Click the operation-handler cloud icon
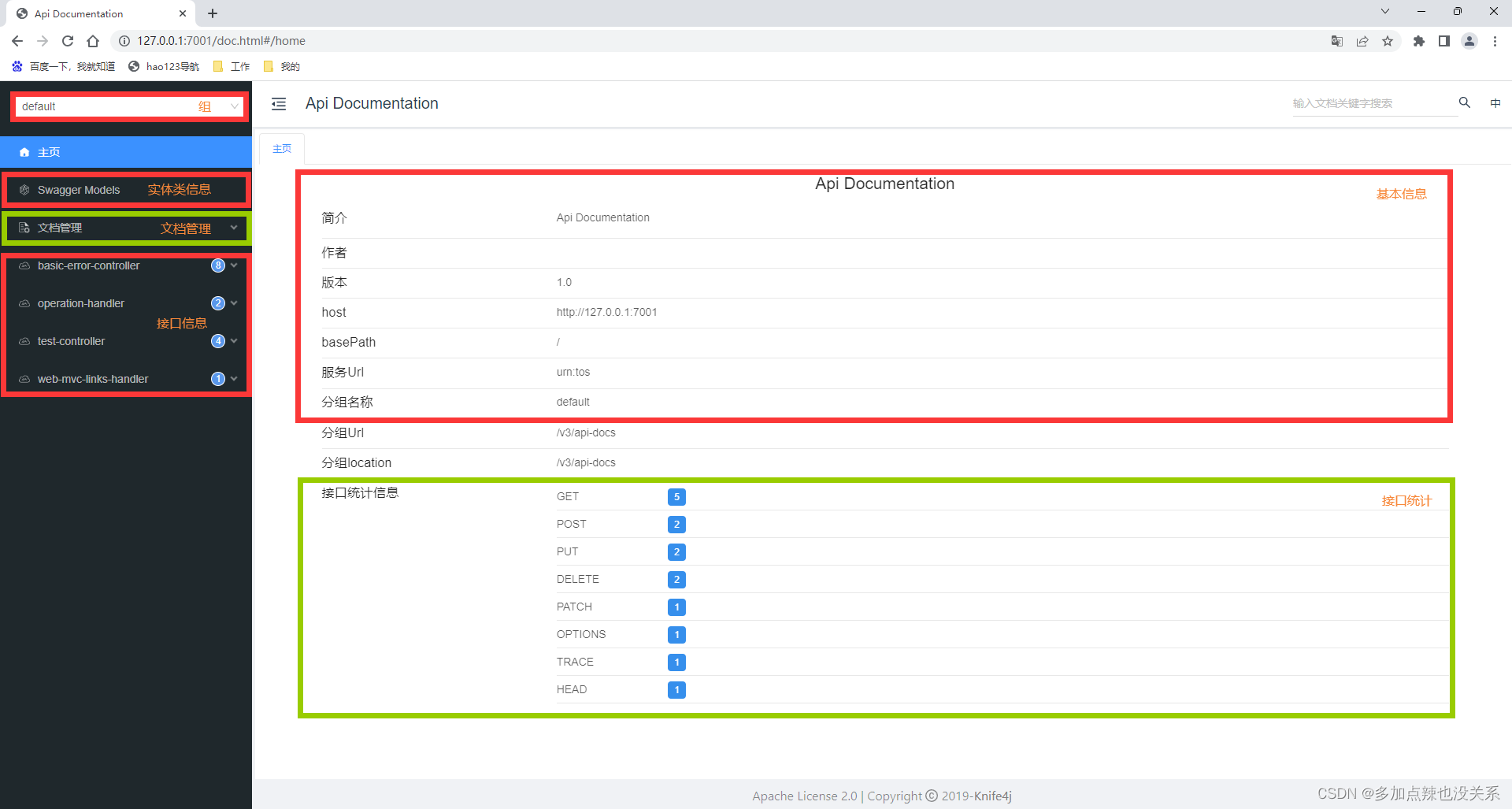The width and height of the screenshot is (1512, 809). point(24,303)
